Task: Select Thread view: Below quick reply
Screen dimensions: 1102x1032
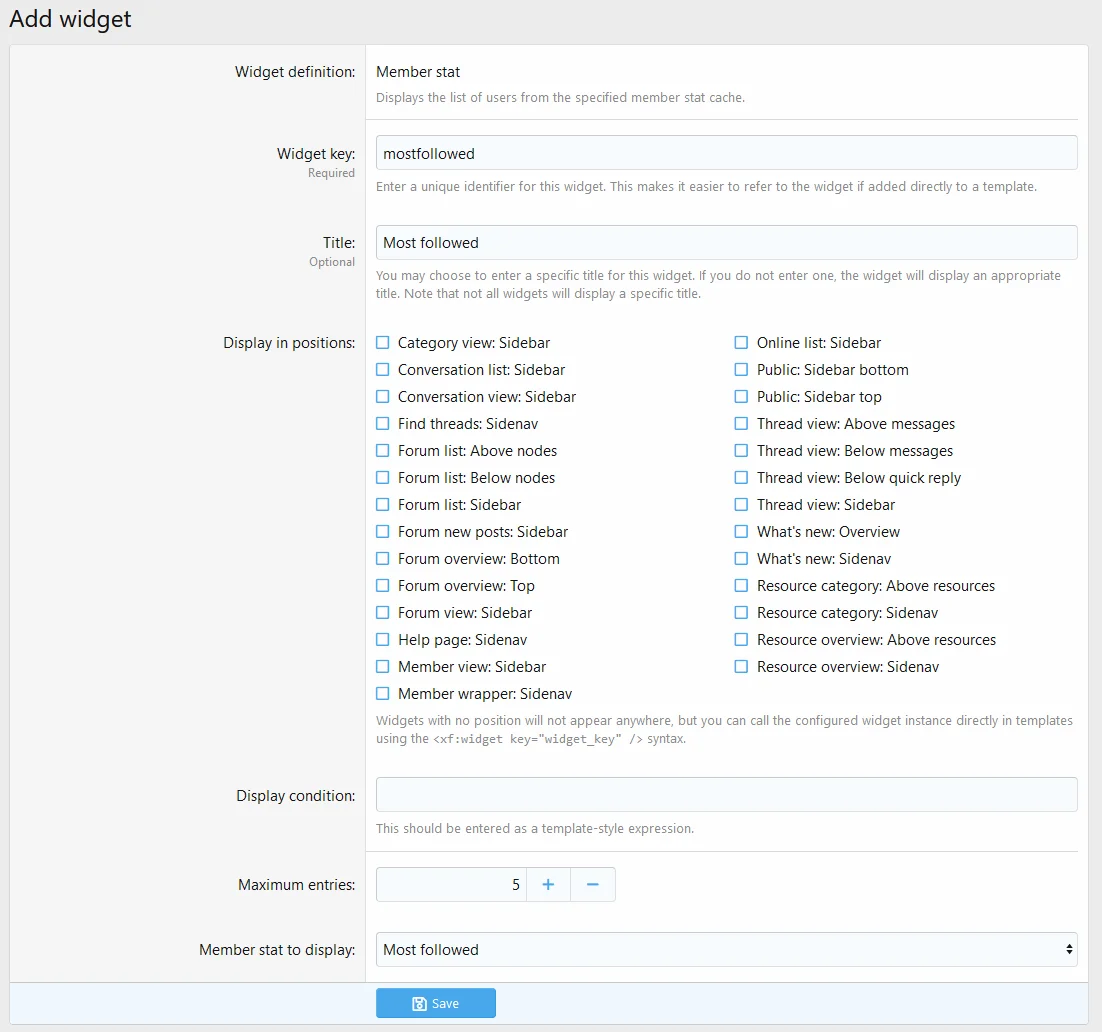Action: pyautogui.click(x=741, y=478)
